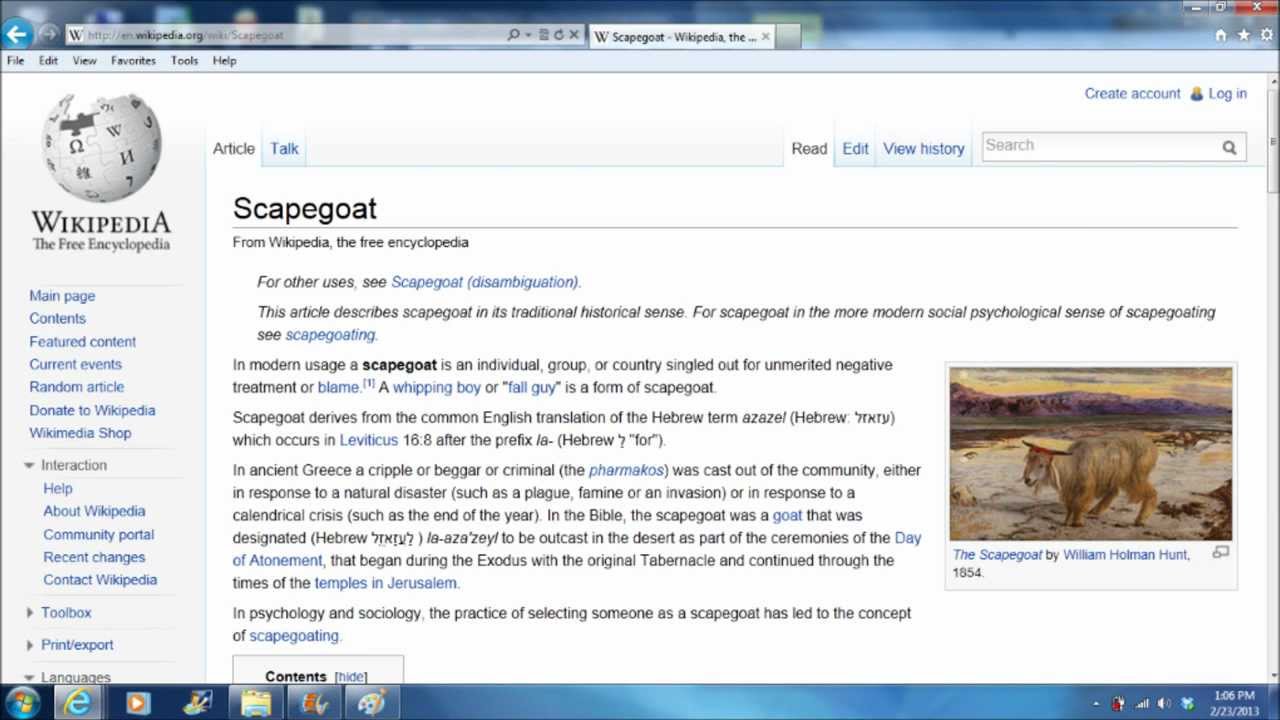Screen dimensions: 1280x720
Task: Open the Favorites star icon
Action: (x=1243, y=35)
